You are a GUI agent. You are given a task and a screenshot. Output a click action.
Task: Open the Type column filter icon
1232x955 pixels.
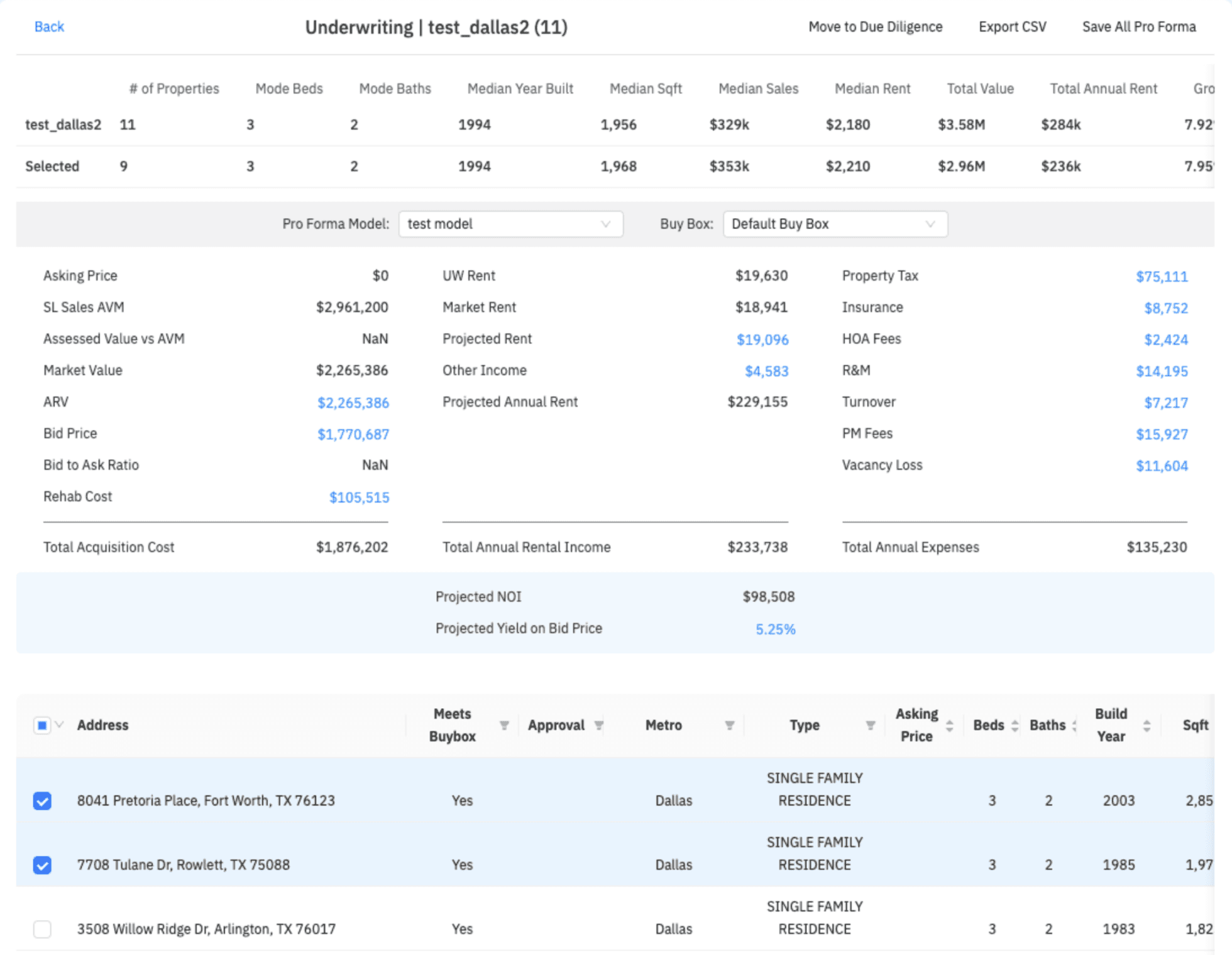point(870,726)
